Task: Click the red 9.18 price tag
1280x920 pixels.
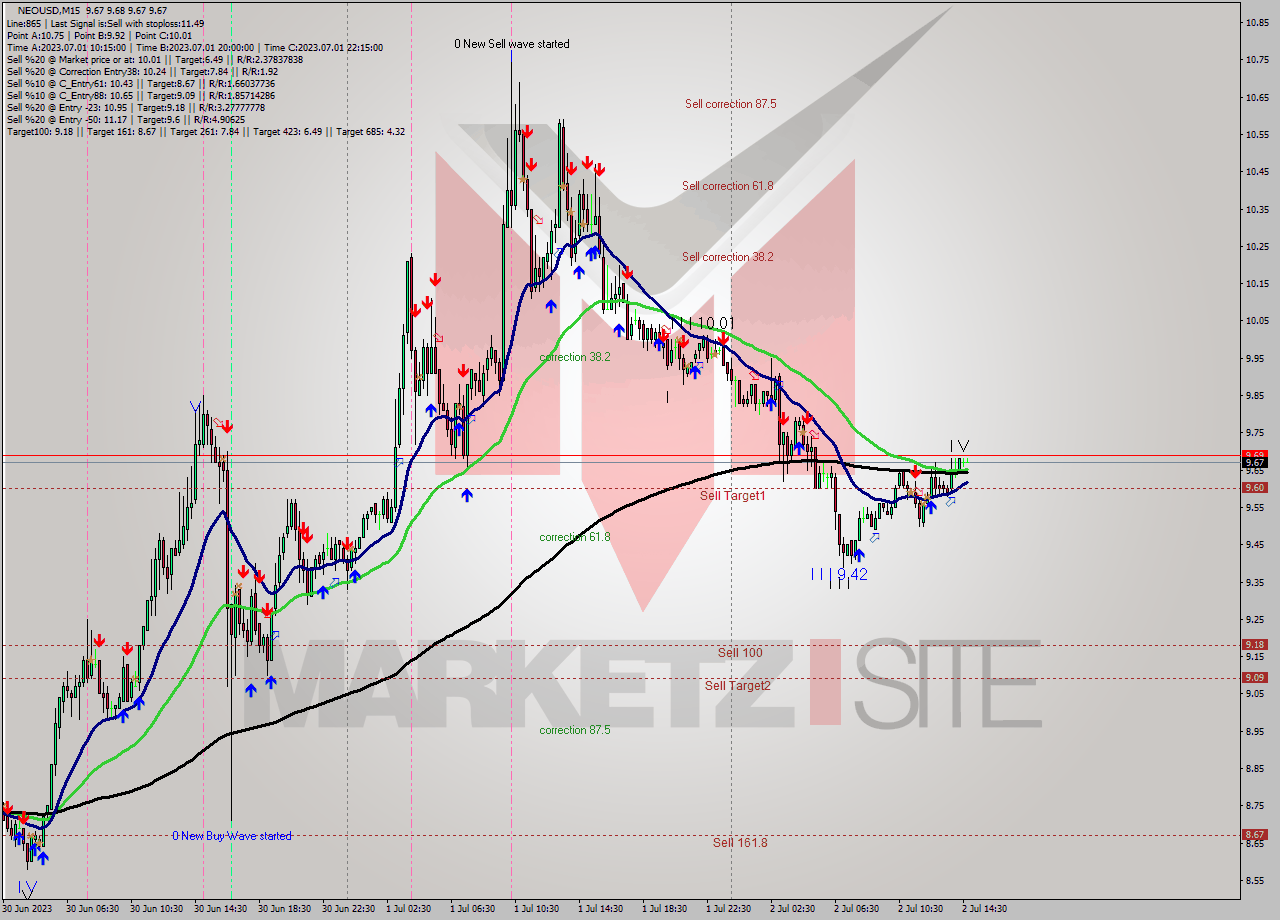Action: click(1255, 645)
